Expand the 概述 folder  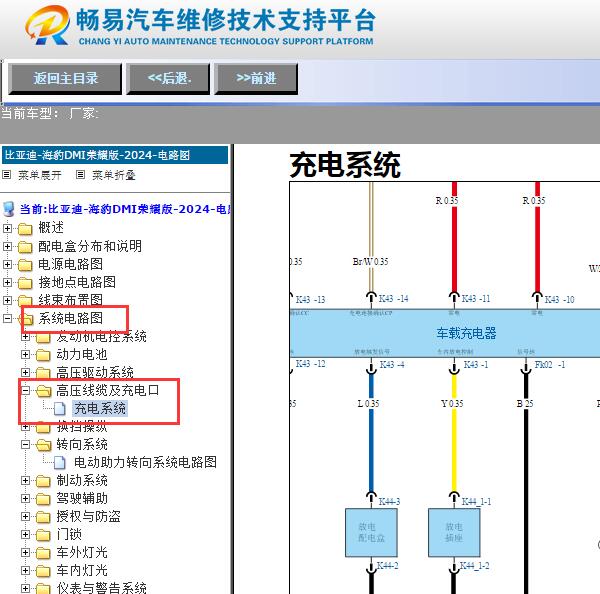point(7,228)
